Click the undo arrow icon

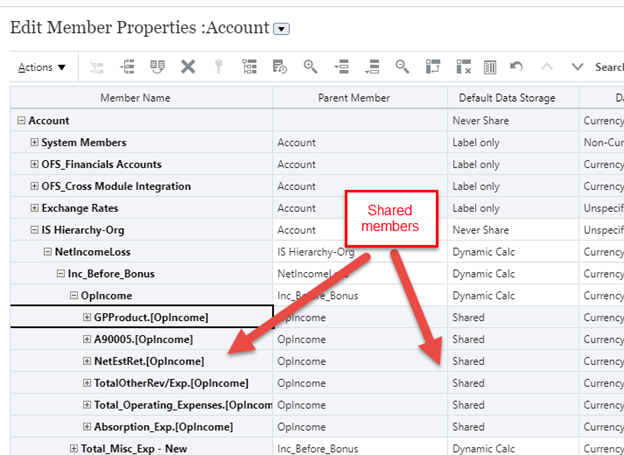pos(516,67)
